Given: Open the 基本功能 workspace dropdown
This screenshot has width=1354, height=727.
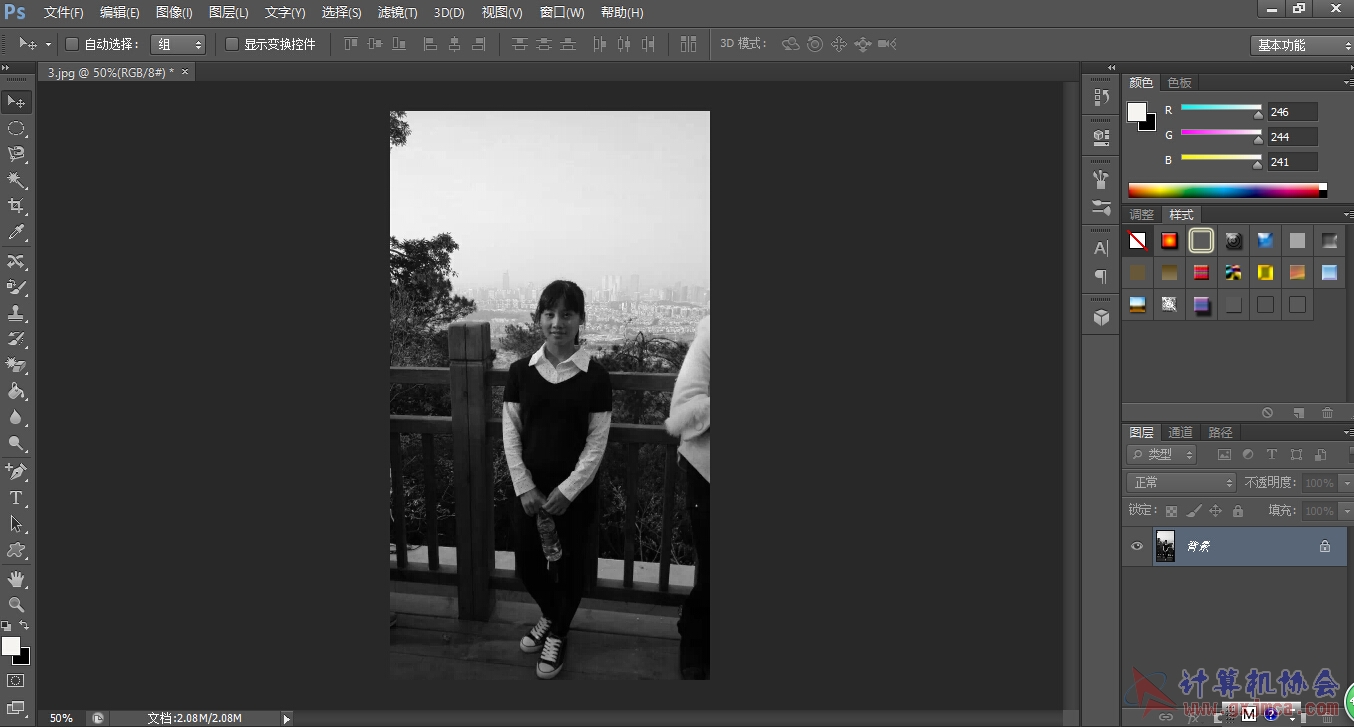Looking at the screenshot, I should click(x=1301, y=45).
